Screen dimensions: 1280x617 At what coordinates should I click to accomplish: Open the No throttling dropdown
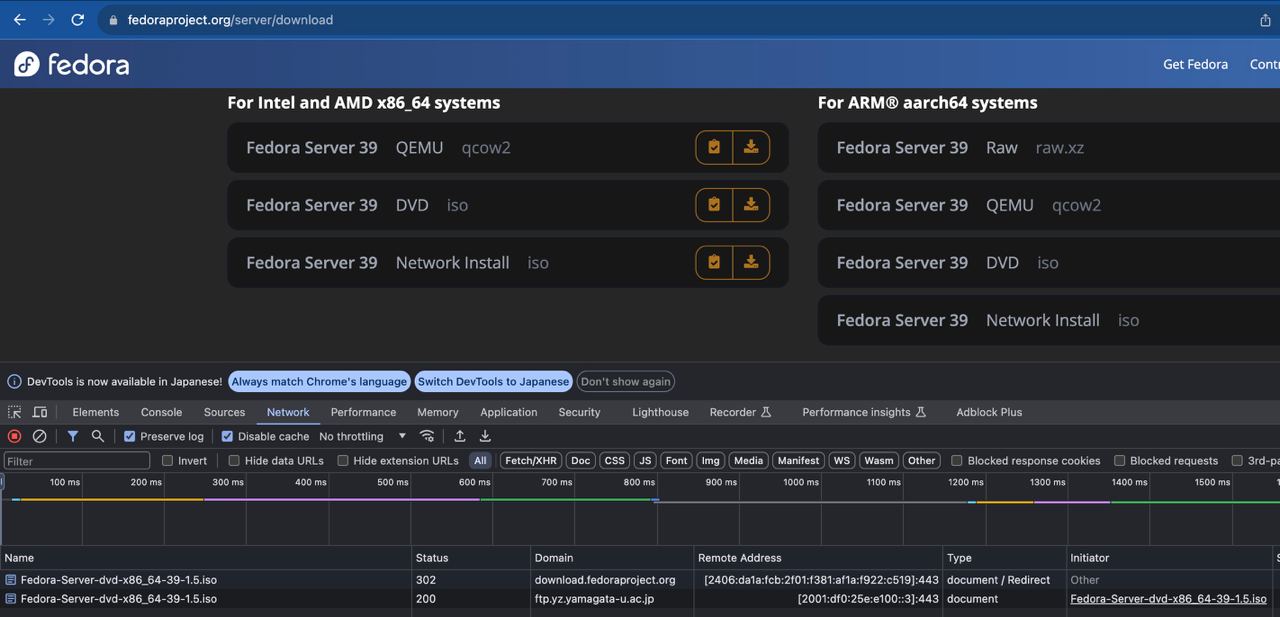(x=362, y=437)
